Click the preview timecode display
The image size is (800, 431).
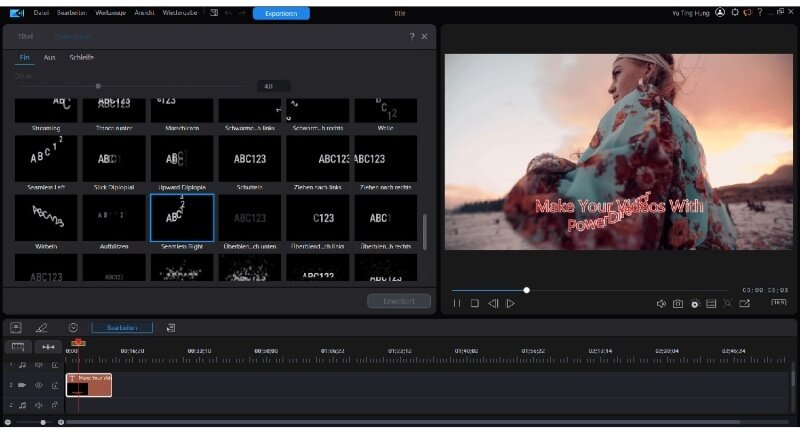[x=765, y=290]
